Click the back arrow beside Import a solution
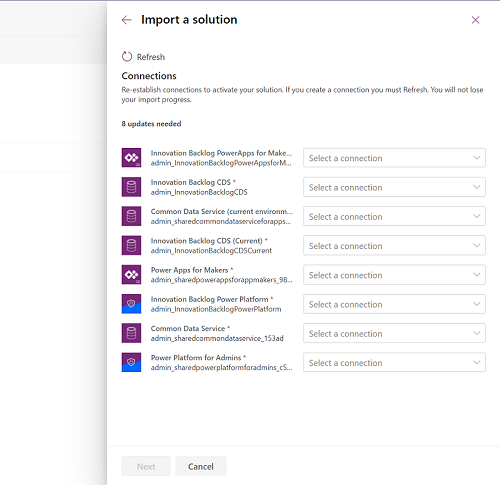Viewport: 500px width, 485px height. pos(127,20)
